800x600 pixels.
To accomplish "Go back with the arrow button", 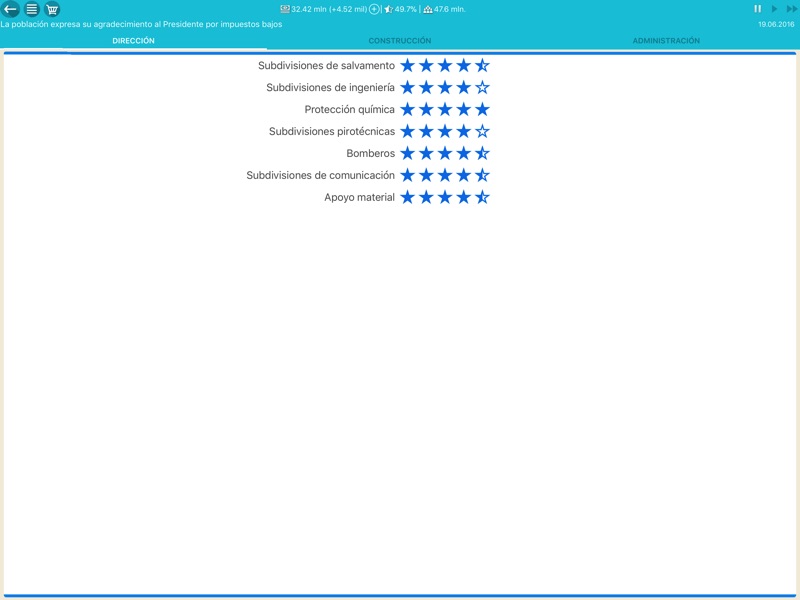I will click(x=10, y=9).
